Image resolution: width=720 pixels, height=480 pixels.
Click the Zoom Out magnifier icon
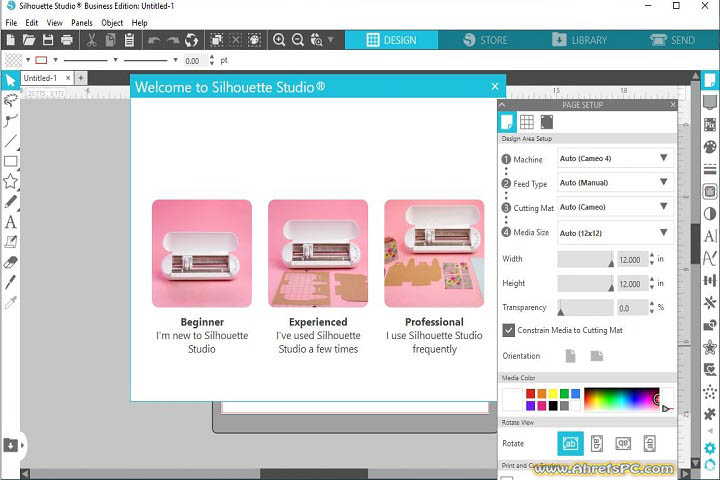click(298, 40)
